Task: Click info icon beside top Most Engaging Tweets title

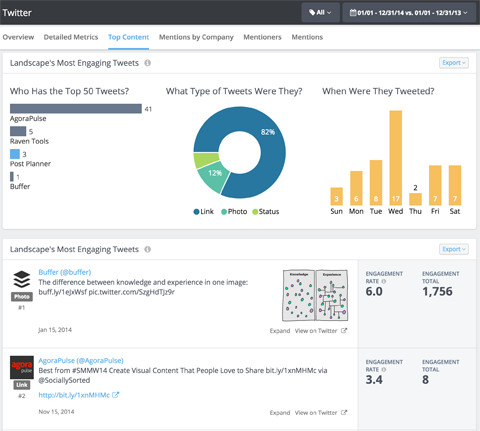Action: [148, 63]
